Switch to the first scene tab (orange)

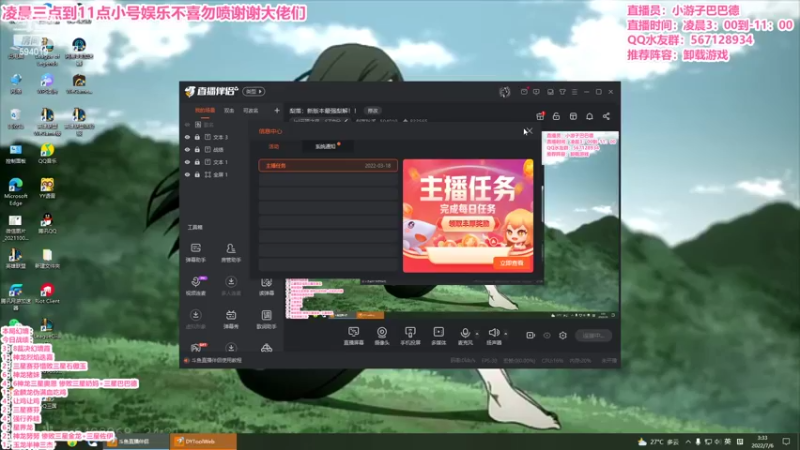point(205,110)
